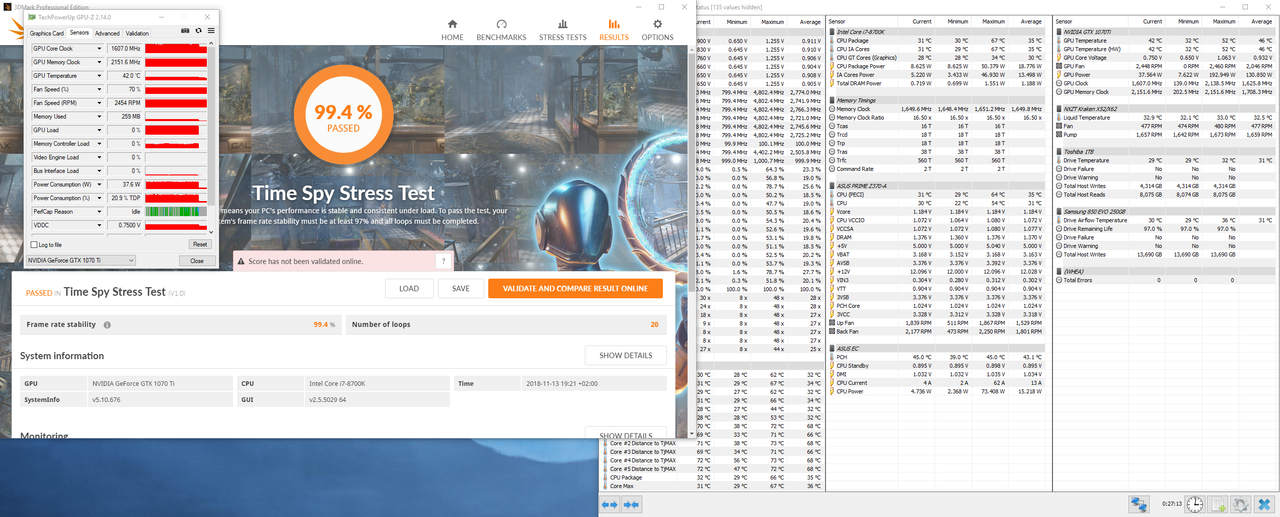Select the Drive Remaining Life row
Viewport: 1280px width, 517px height.
[x=1166, y=229]
